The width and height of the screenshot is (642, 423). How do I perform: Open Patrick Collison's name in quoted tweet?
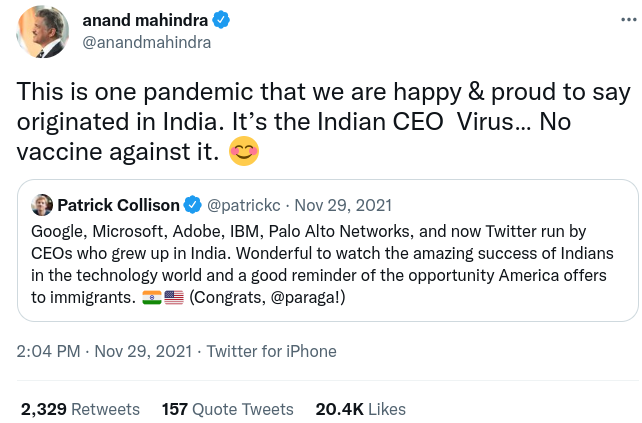click(x=118, y=205)
